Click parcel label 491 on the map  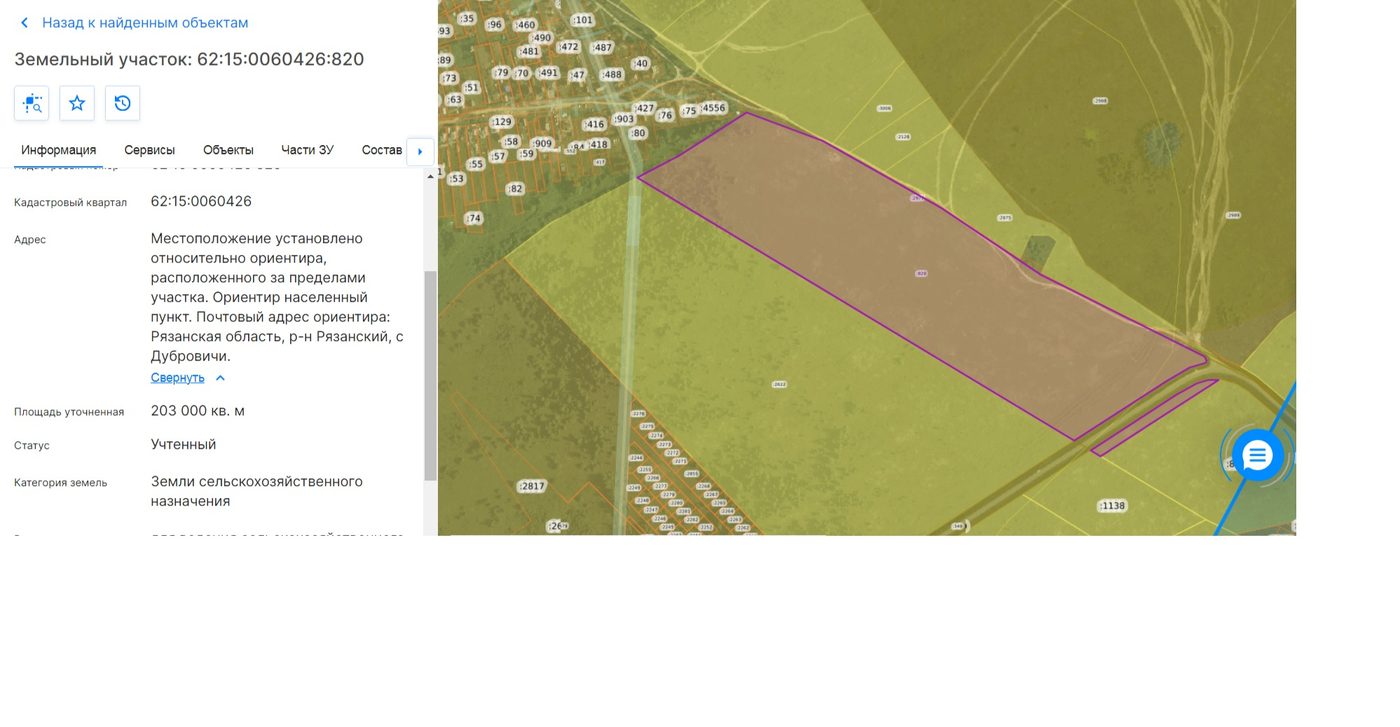(548, 73)
